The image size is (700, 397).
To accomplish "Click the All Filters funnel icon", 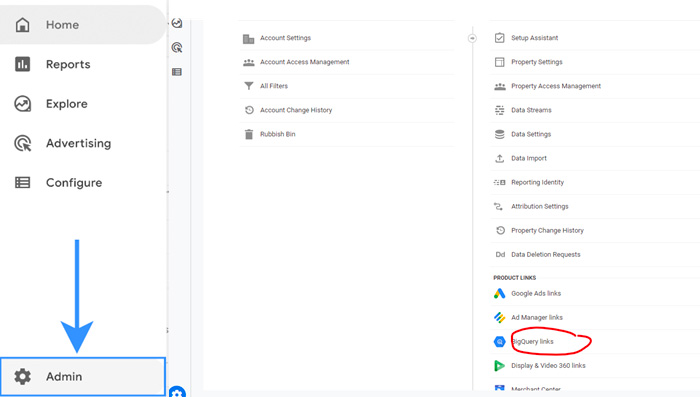I will (x=249, y=86).
